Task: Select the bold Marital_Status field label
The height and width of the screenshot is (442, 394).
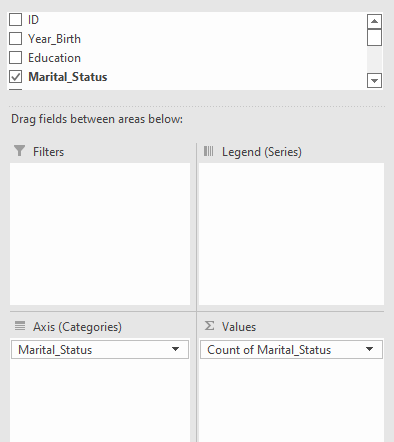Action: (68, 77)
